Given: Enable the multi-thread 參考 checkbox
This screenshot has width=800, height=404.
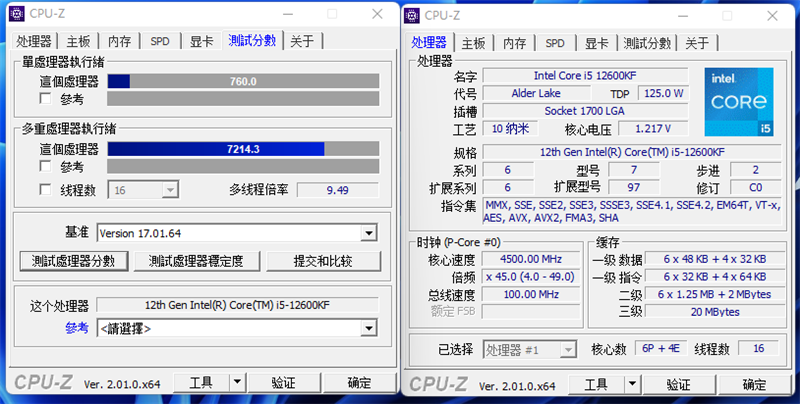Looking at the screenshot, I should [x=45, y=166].
